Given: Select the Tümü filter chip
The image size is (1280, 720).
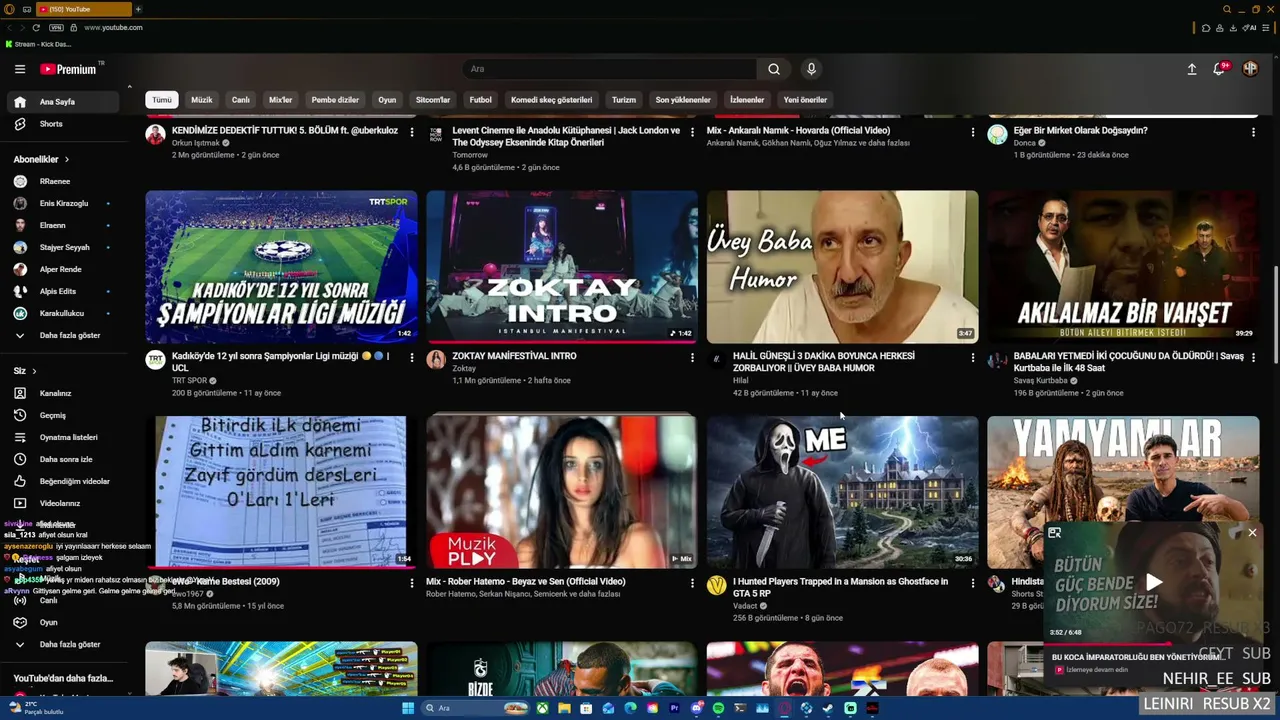Looking at the screenshot, I should [x=162, y=100].
